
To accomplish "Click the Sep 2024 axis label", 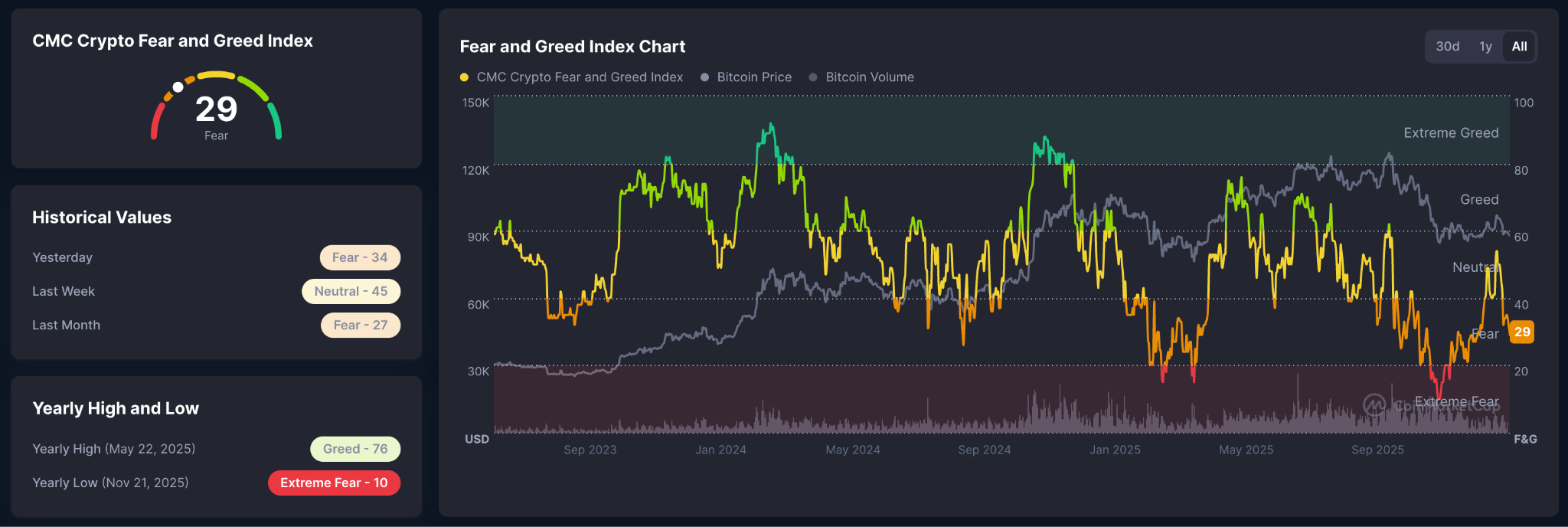I will (x=984, y=450).
